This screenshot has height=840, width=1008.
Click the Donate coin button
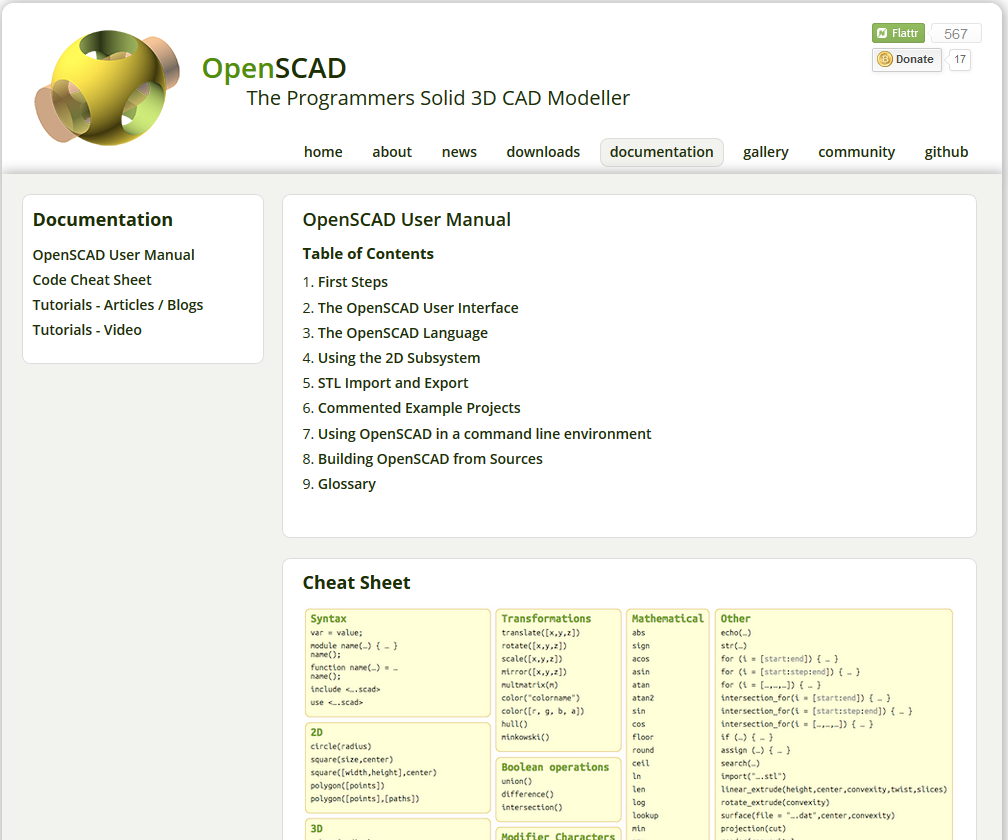click(x=906, y=59)
